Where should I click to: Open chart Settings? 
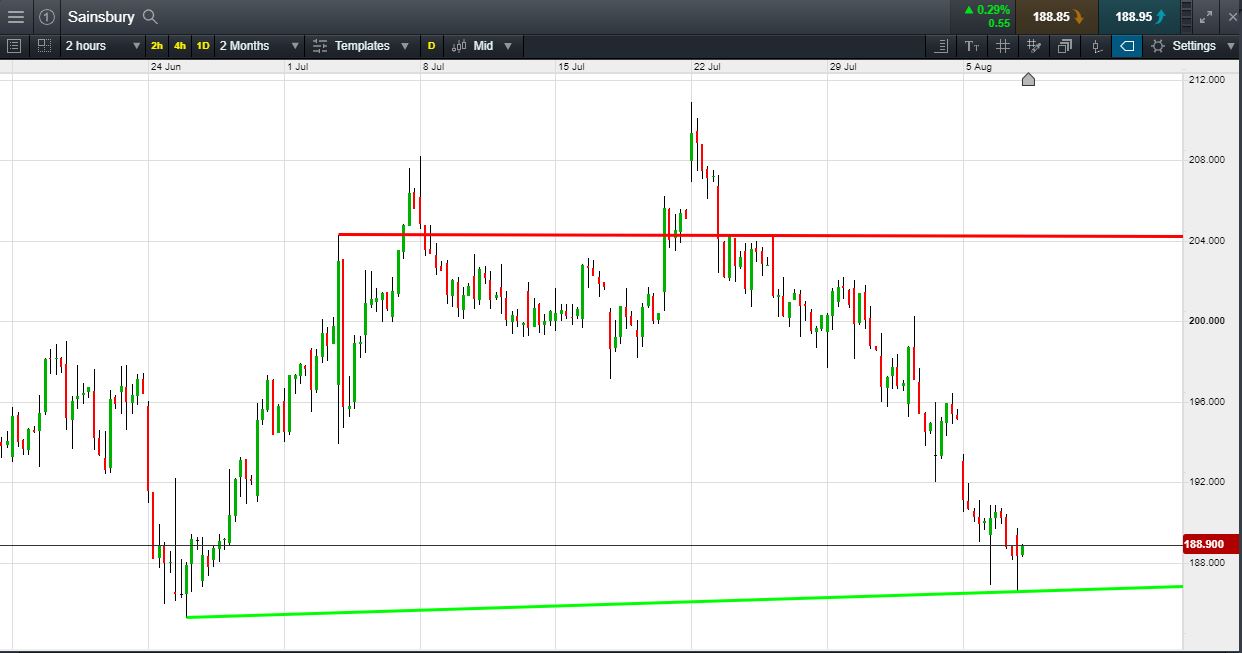(x=1192, y=46)
